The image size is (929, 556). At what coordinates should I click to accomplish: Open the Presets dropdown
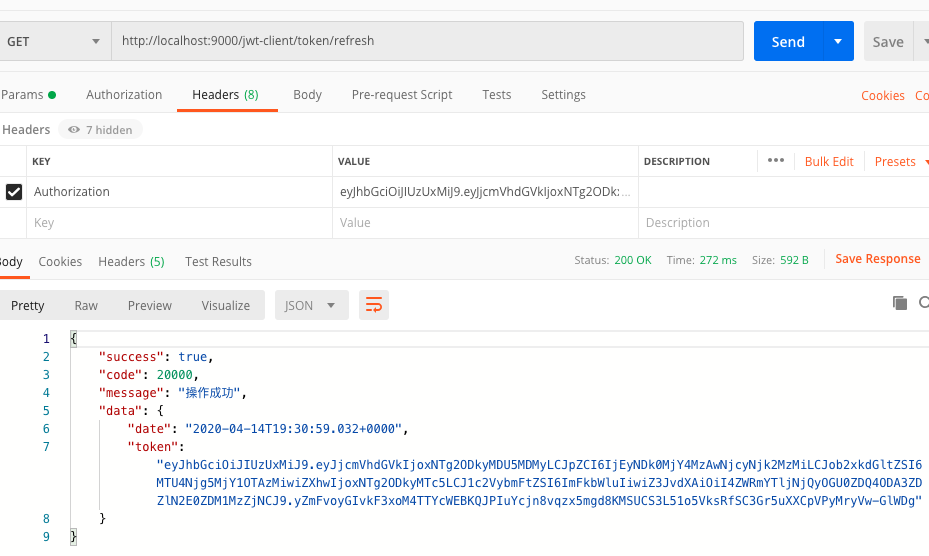click(x=901, y=162)
